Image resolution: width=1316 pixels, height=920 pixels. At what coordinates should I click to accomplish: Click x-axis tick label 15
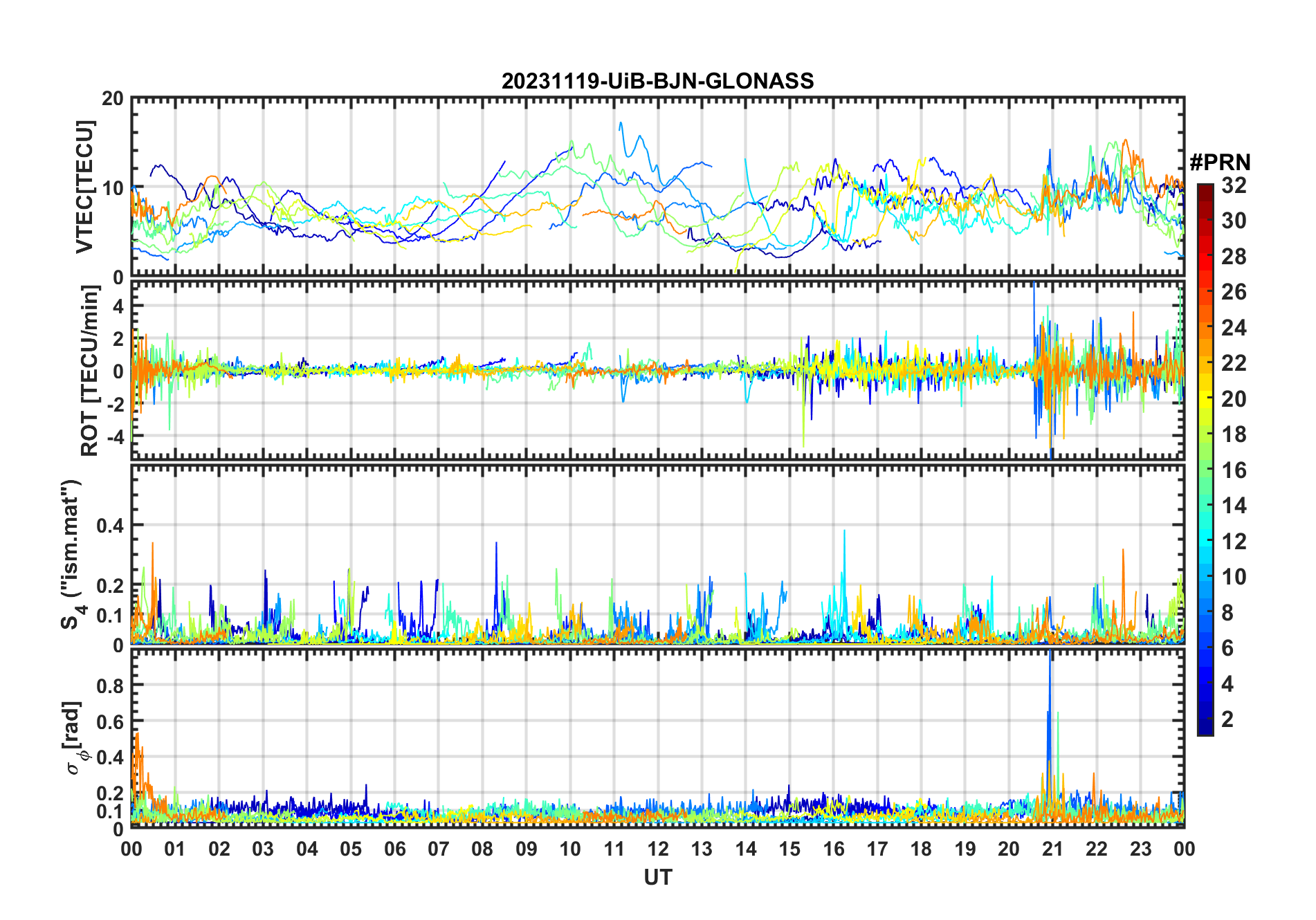click(x=789, y=849)
